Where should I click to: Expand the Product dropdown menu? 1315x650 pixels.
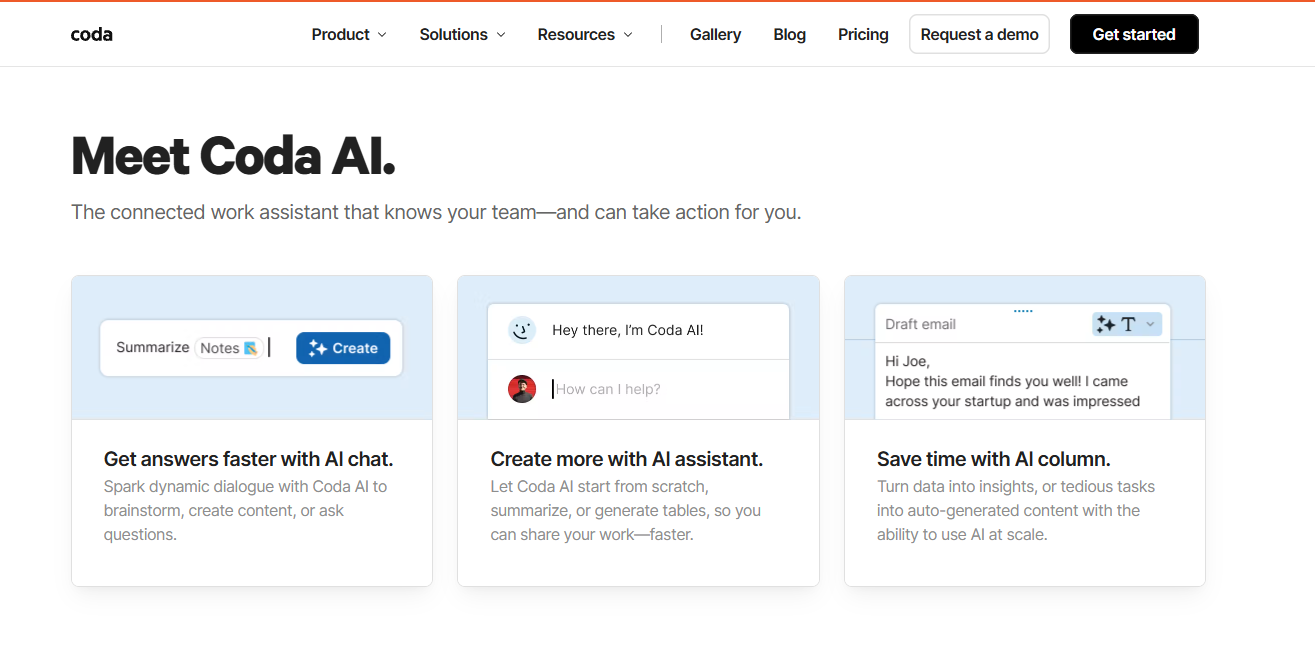point(349,34)
